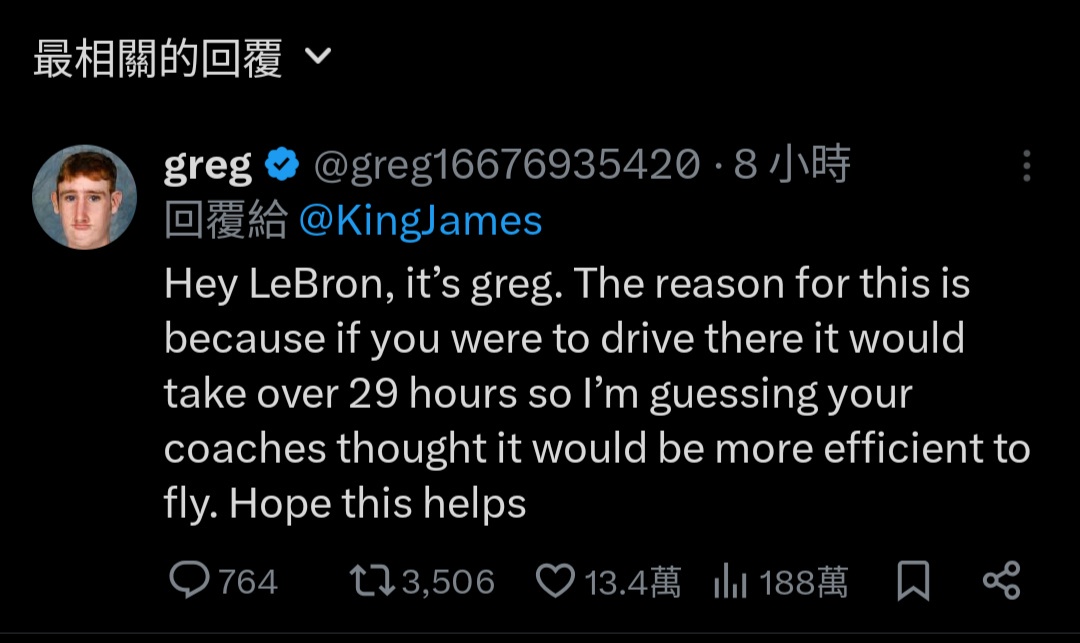Click the reply speech bubble icon

coord(189,581)
